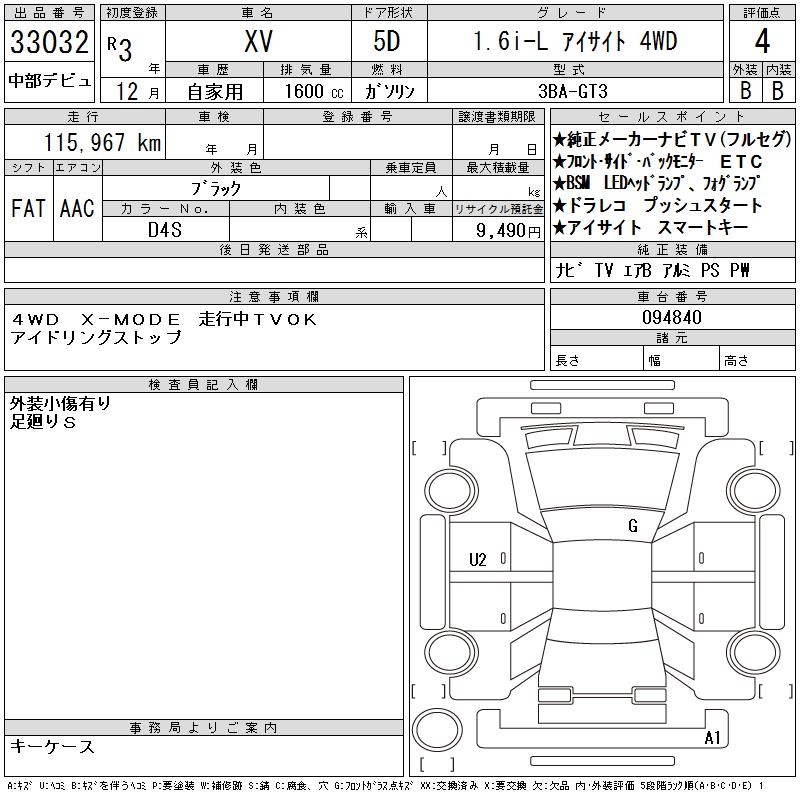Image resolution: width=800 pixels, height=800 pixels.
Task: Click the 長さ dimension cell
Action: pyautogui.click(x=596, y=360)
